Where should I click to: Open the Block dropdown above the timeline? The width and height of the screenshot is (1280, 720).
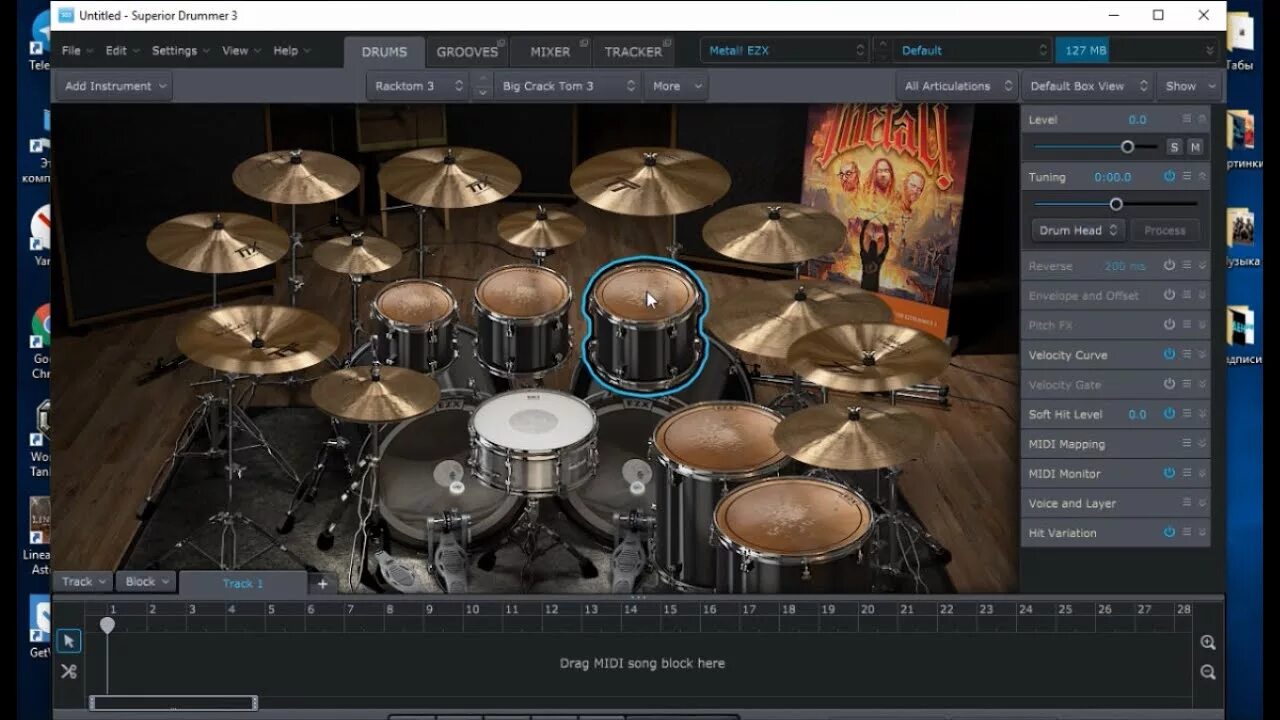coord(147,581)
